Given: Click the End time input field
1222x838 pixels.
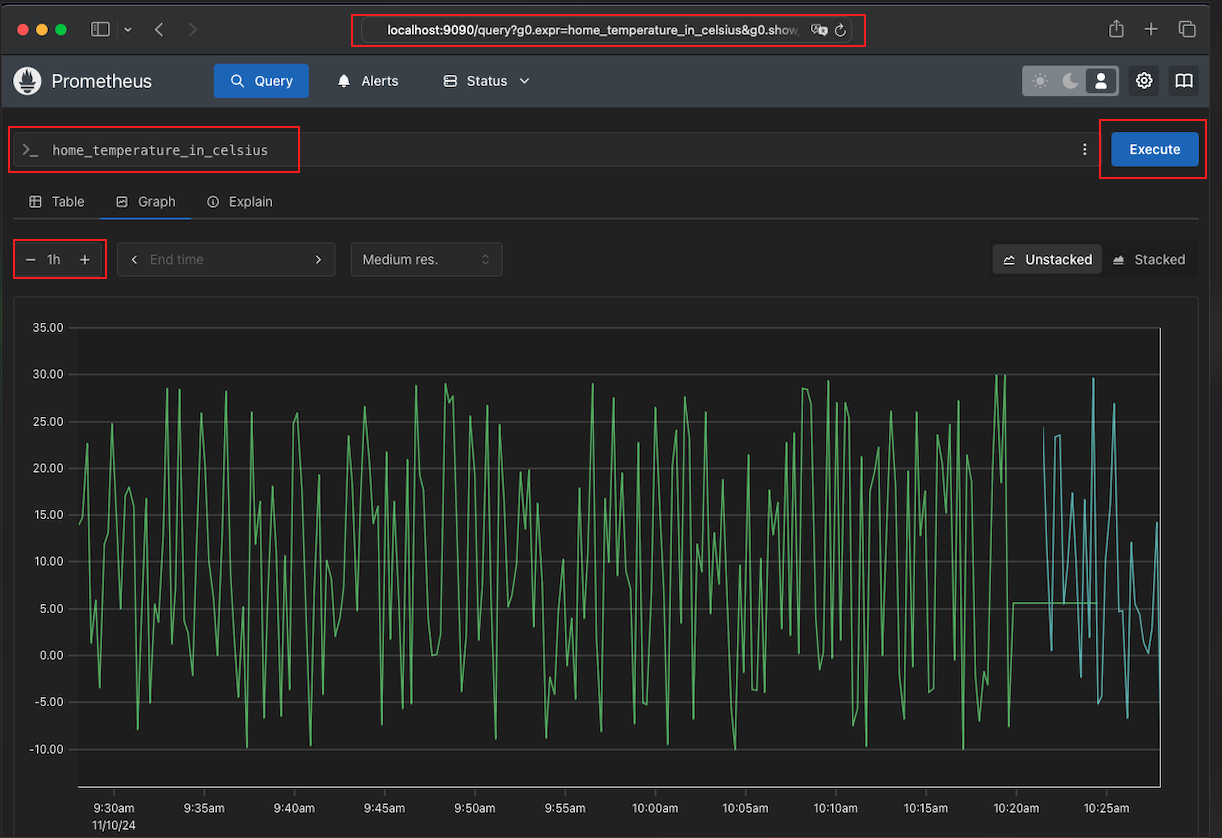Looking at the screenshot, I should pyautogui.click(x=226, y=259).
